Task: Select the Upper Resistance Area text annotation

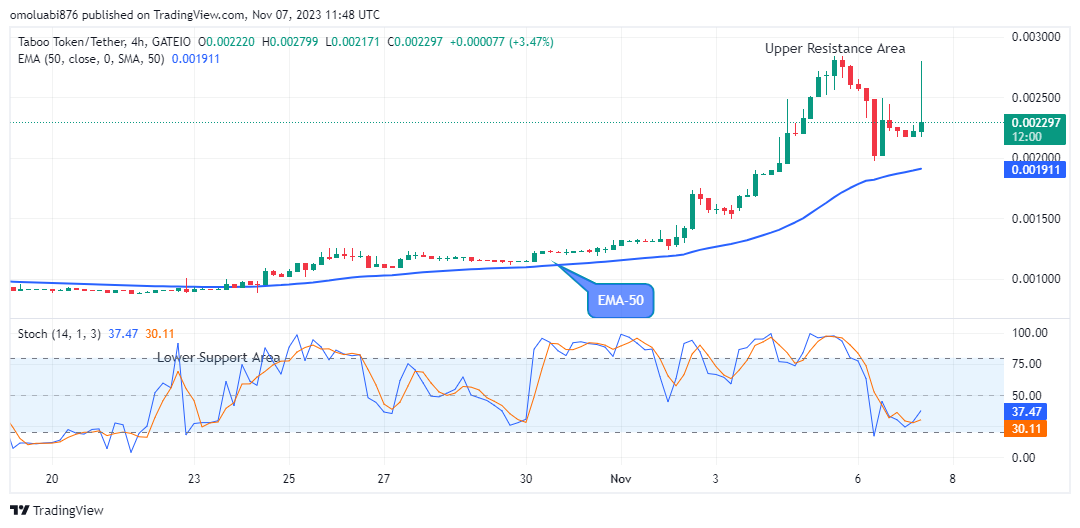Action: coord(835,48)
